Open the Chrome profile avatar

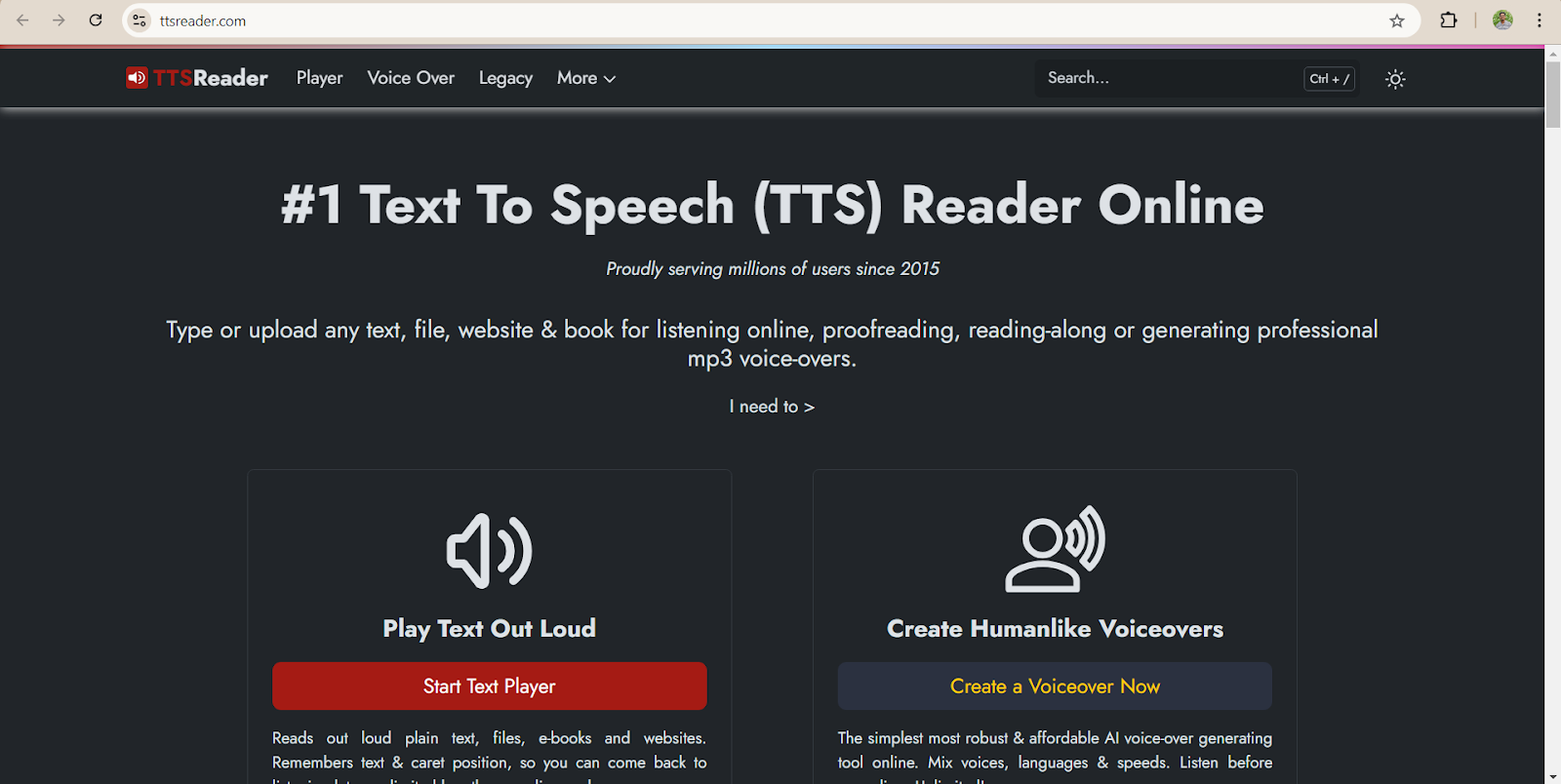1502,20
